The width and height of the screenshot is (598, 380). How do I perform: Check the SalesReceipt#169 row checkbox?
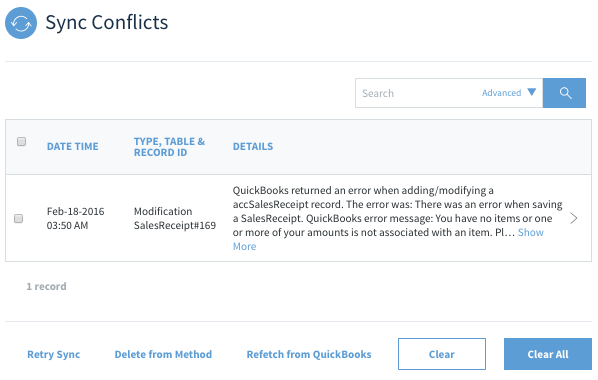click(18, 218)
